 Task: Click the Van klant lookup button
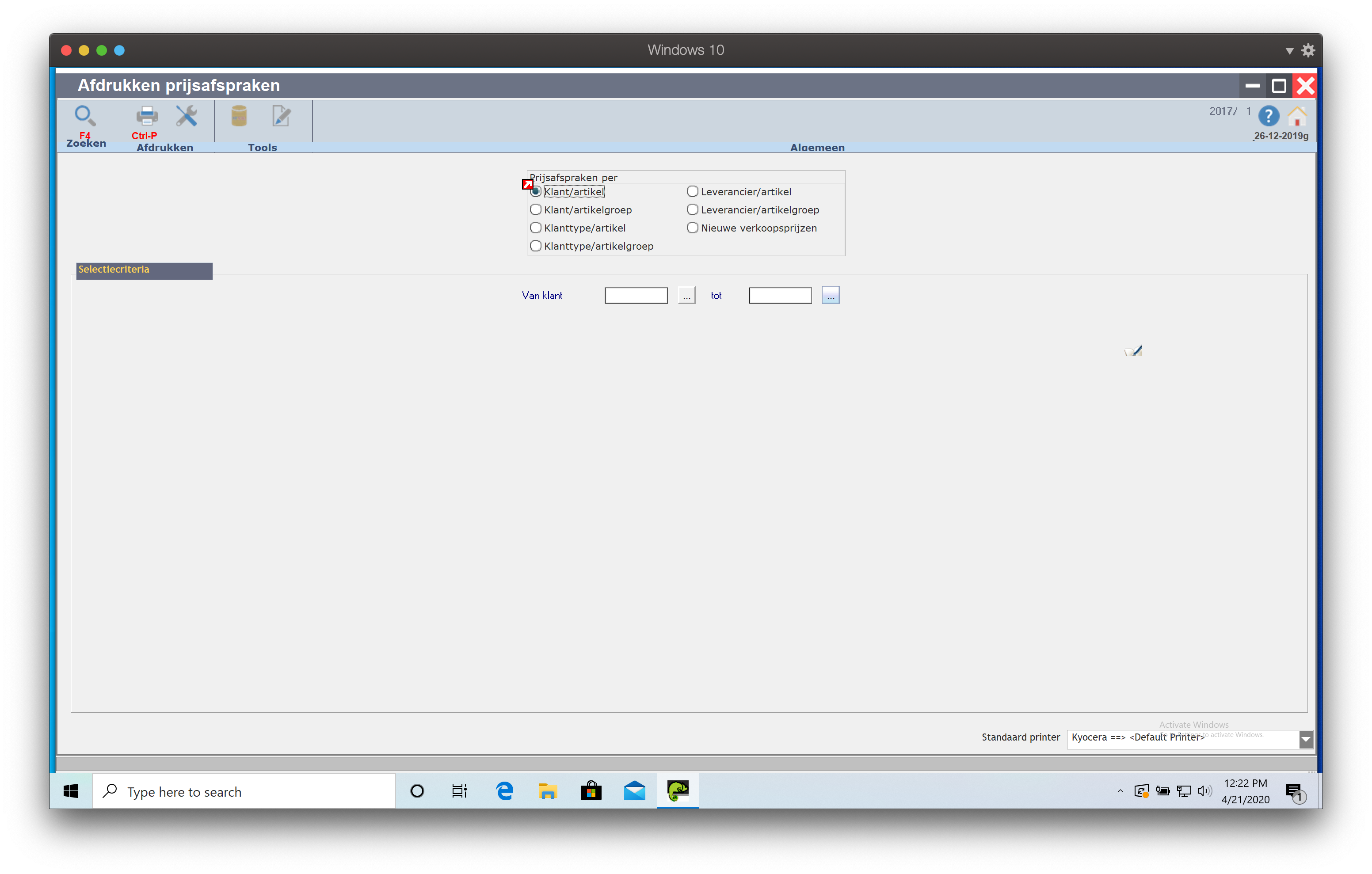pyautogui.click(x=686, y=296)
